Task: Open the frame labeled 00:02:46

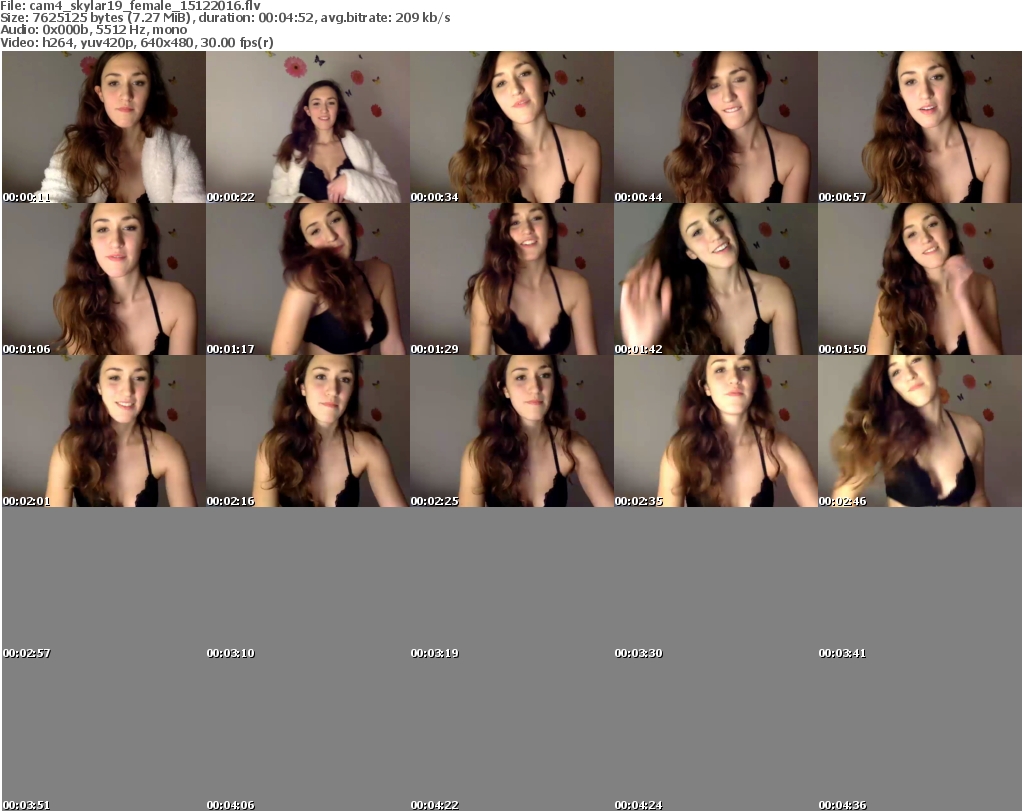Action: (x=919, y=431)
